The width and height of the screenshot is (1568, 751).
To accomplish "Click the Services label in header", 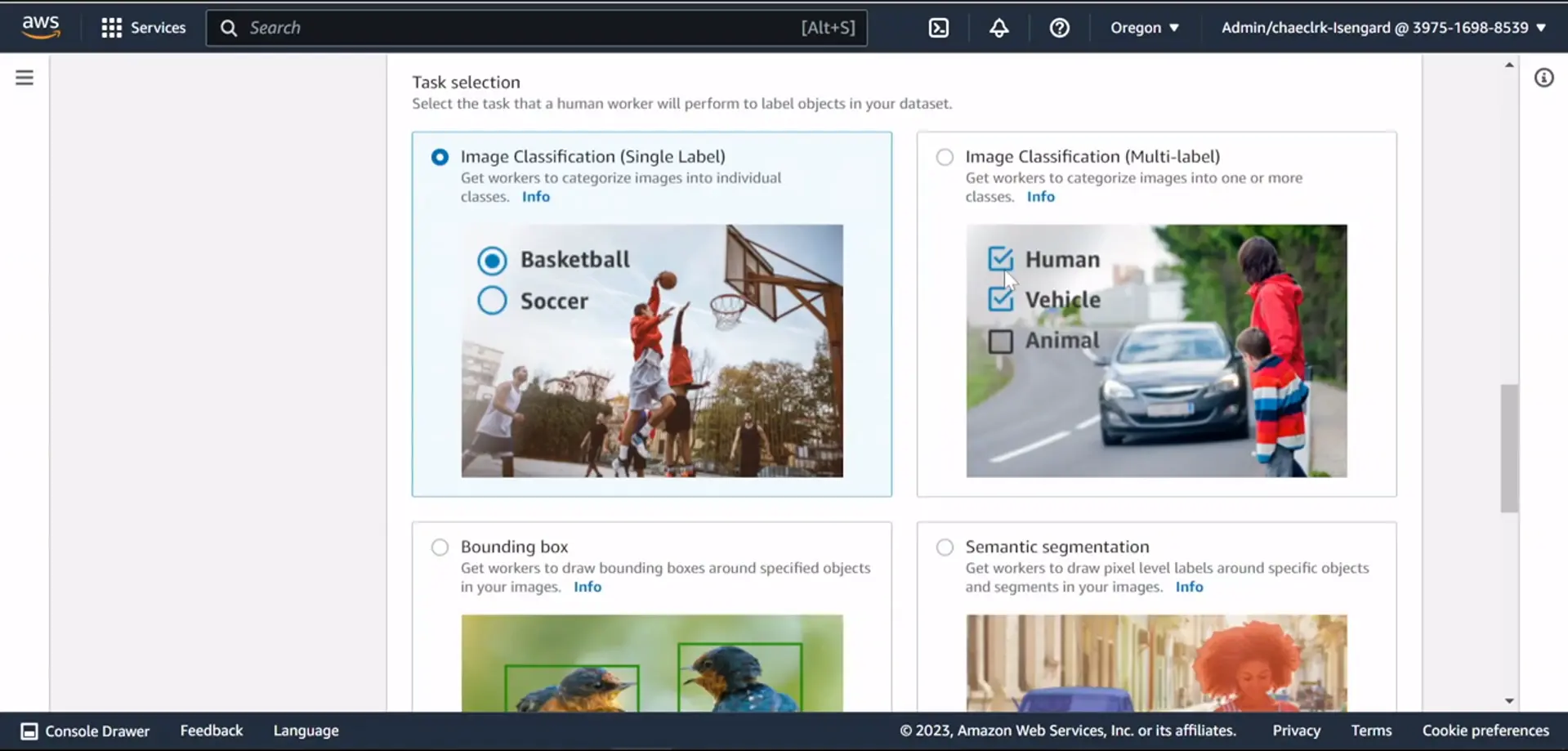I will (x=158, y=28).
